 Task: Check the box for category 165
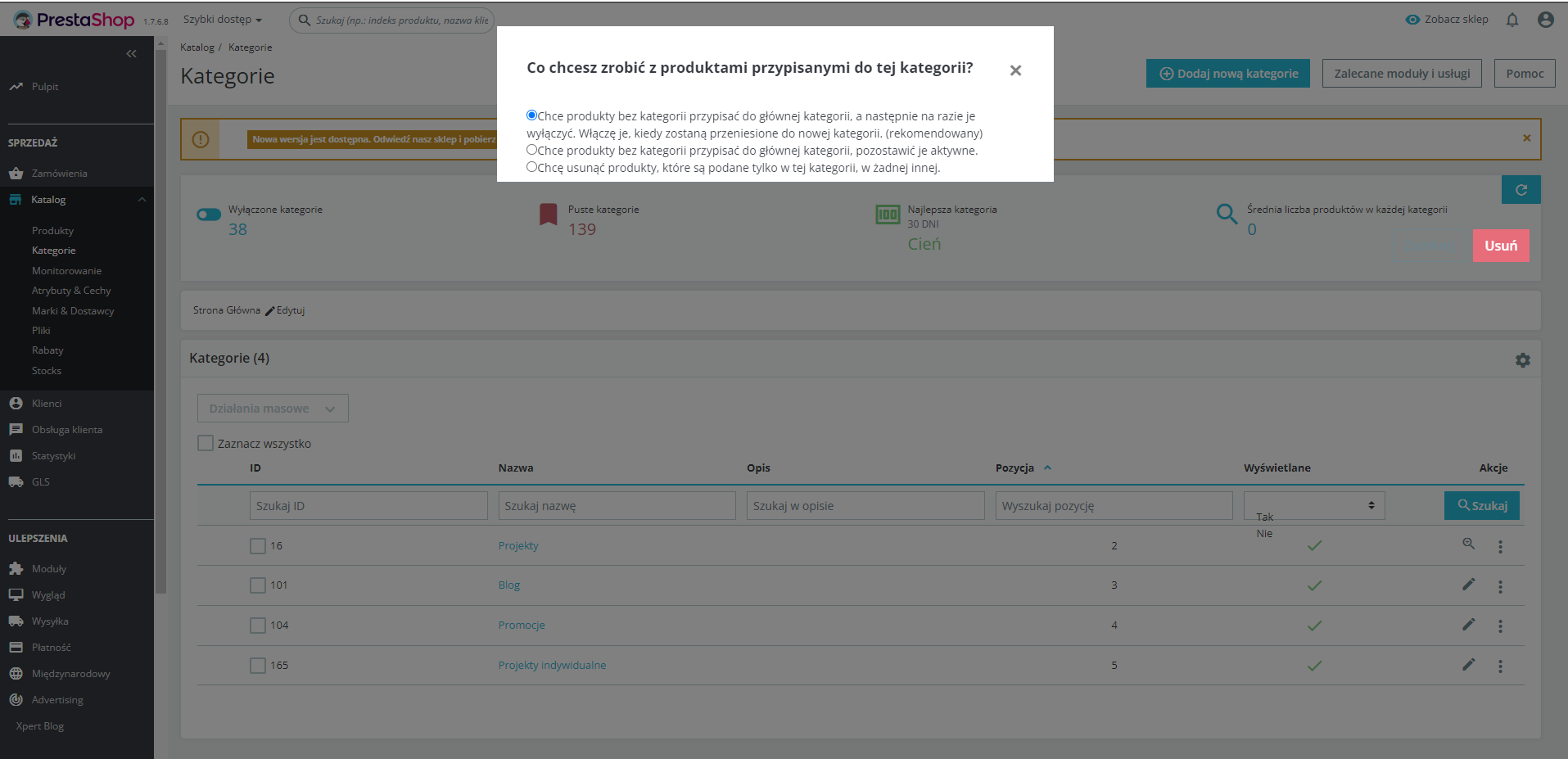258,666
